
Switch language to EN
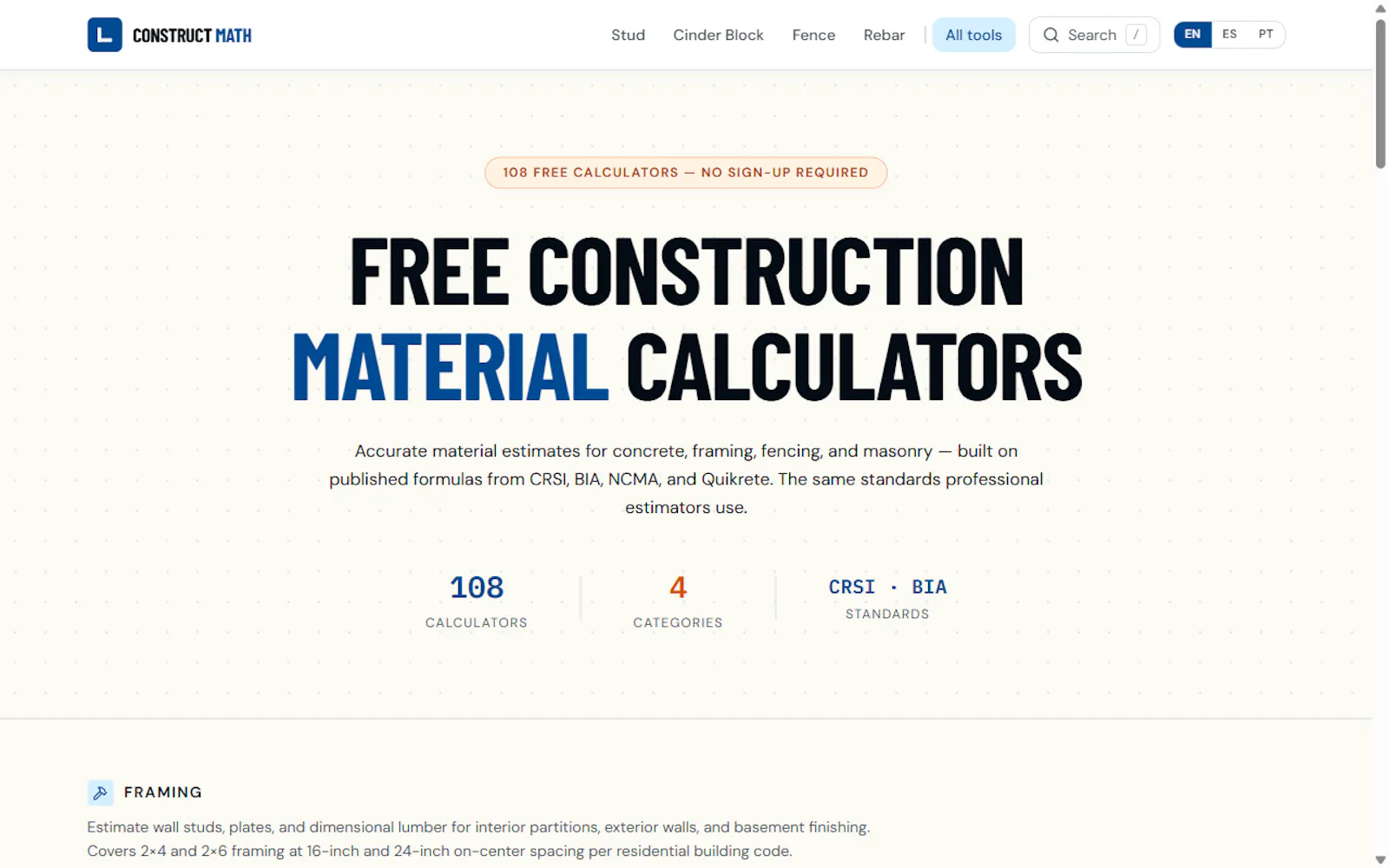coord(1193,34)
